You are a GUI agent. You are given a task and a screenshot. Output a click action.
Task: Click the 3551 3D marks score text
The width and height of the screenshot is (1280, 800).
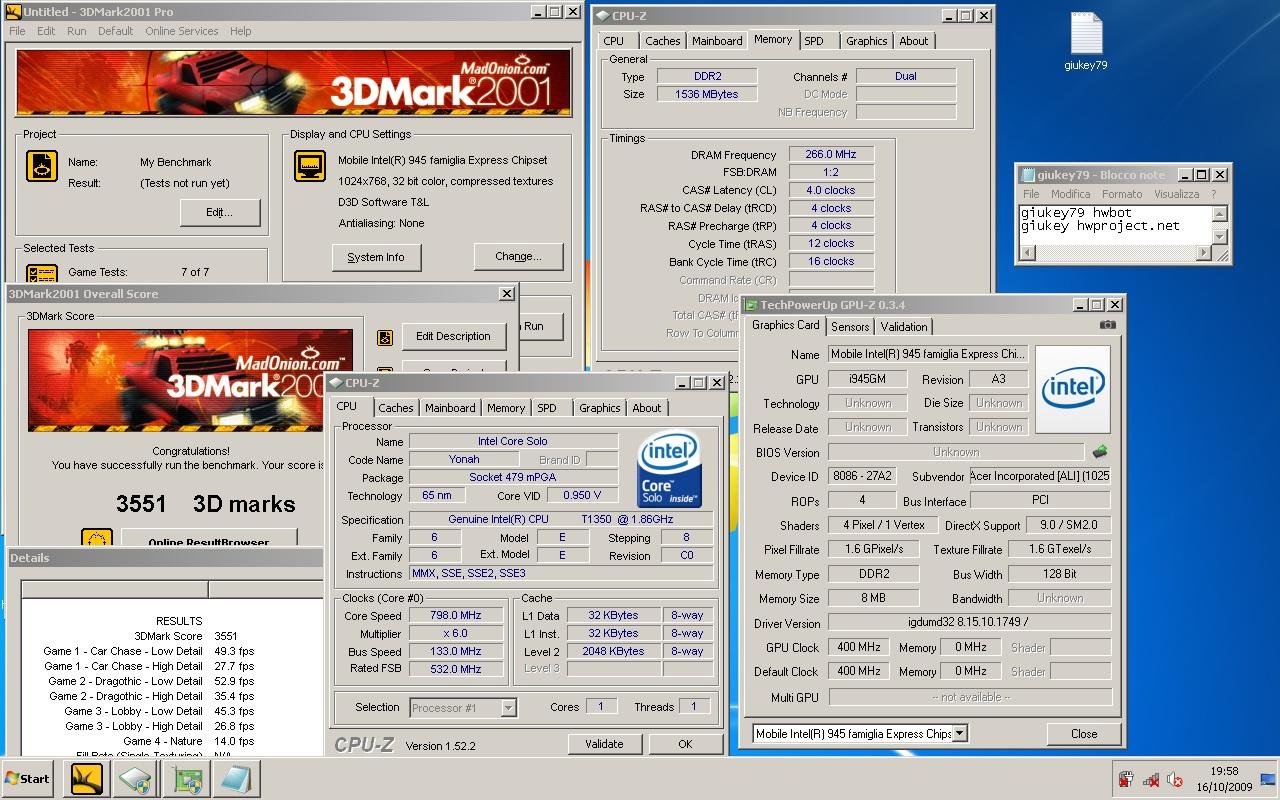coord(206,504)
